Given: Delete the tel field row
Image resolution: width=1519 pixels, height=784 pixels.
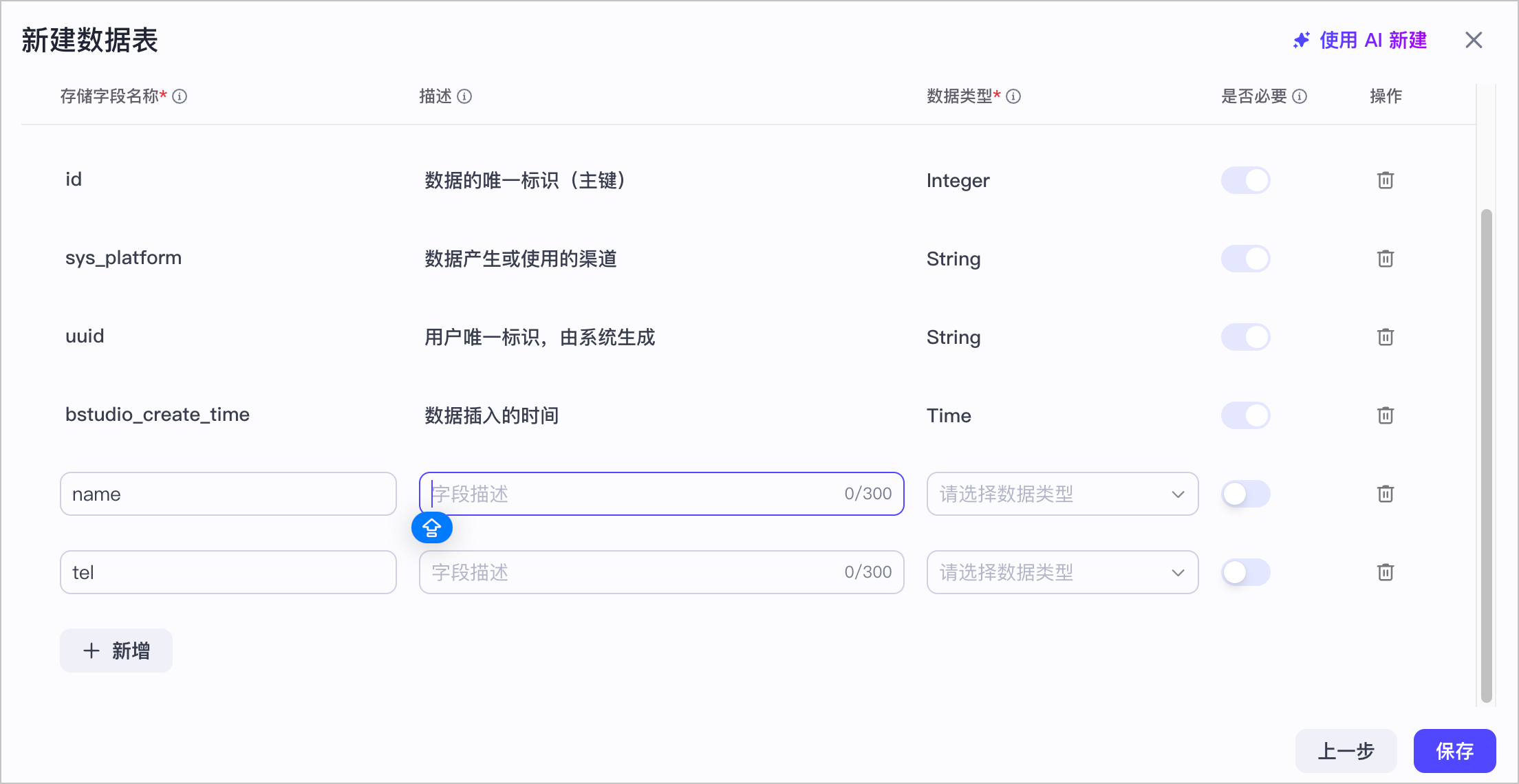Looking at the screenshot, I should click(x=1386, y=572).
